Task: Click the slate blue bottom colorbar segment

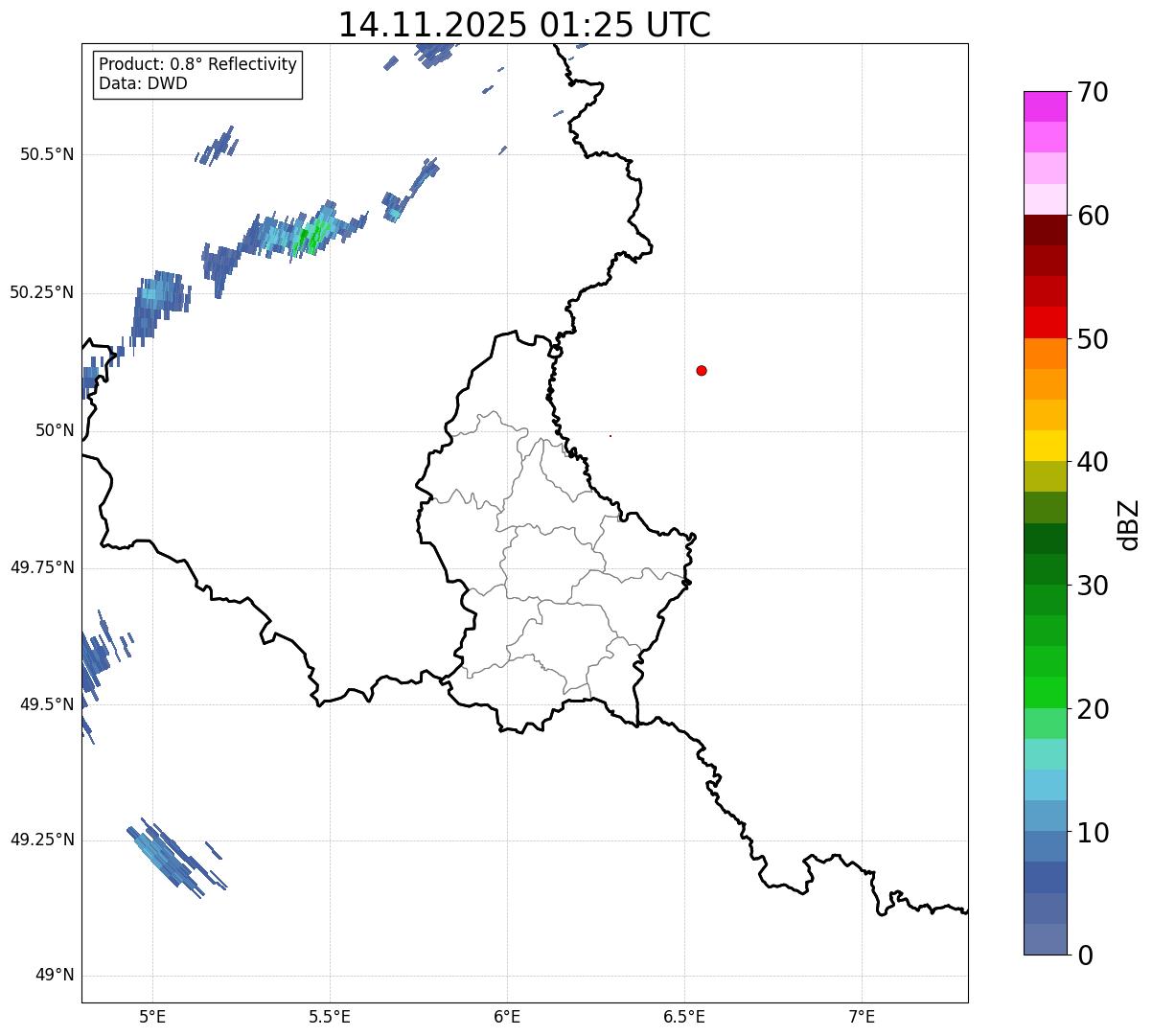Action: click(x=1045, y=939)
